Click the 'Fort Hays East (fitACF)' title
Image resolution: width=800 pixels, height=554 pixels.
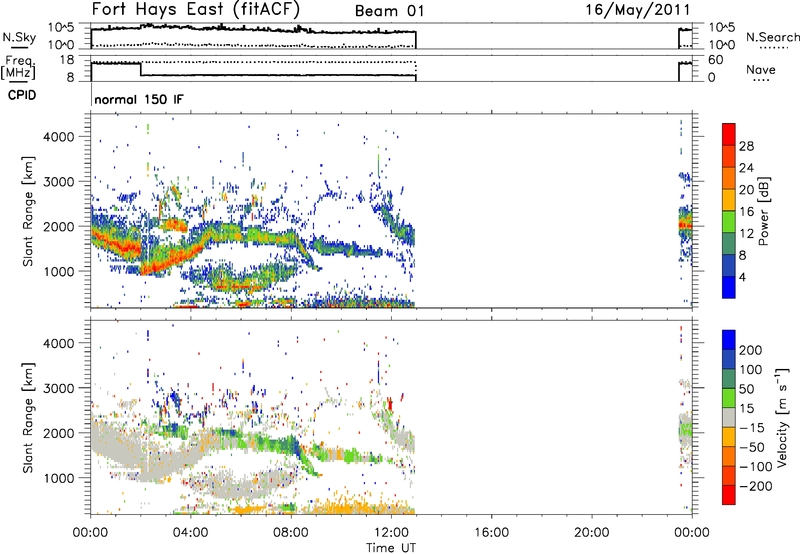195,10
